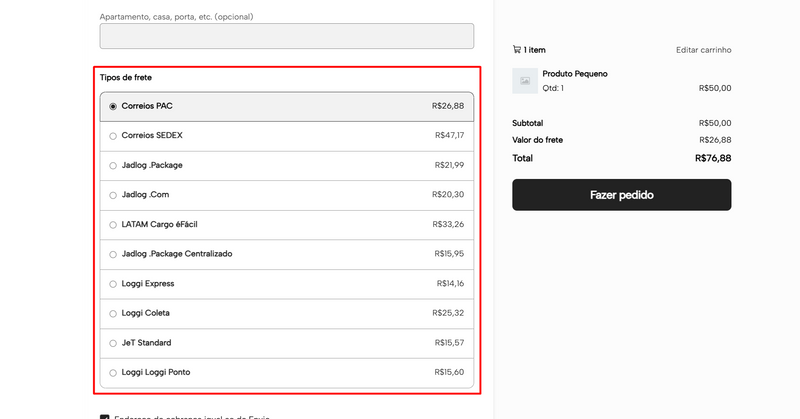Image resolution: width=800 pixels, height=419 pixels.
Task: Click the Qtd: 1 quantity text
Action: click(553, 88)
